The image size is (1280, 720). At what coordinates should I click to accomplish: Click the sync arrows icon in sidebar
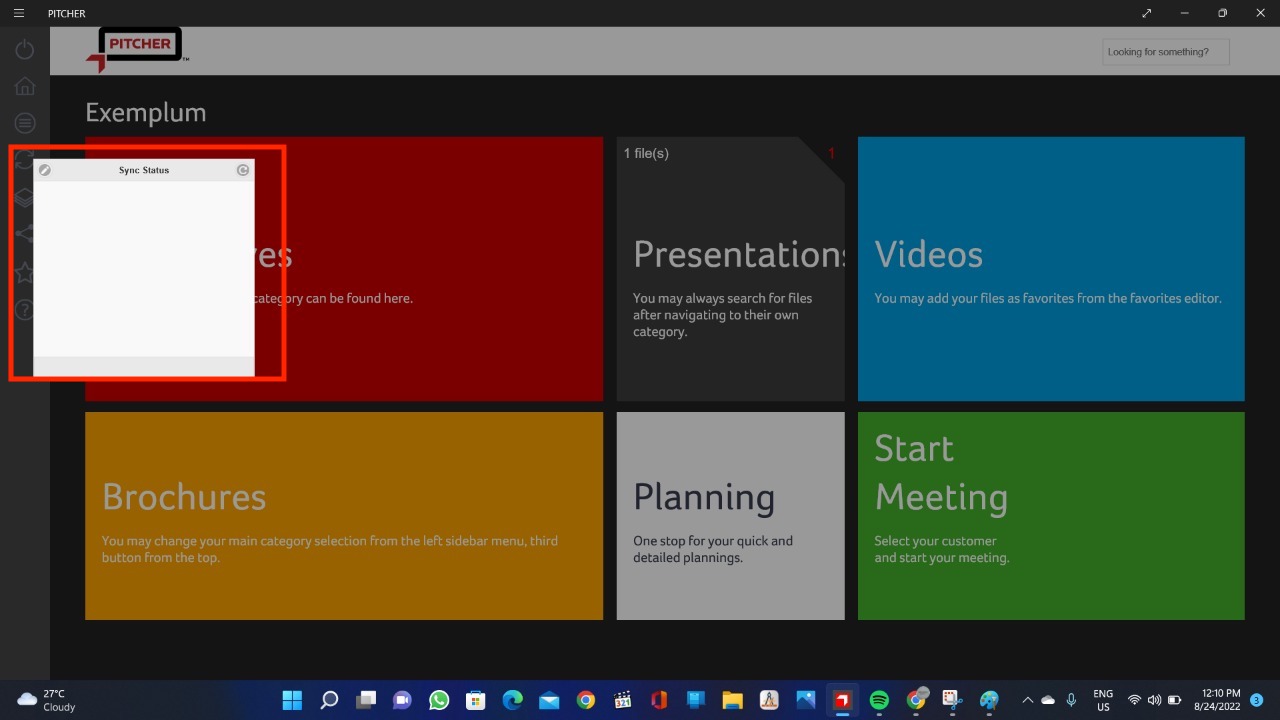pyautogui.click(x=23, y=160)
